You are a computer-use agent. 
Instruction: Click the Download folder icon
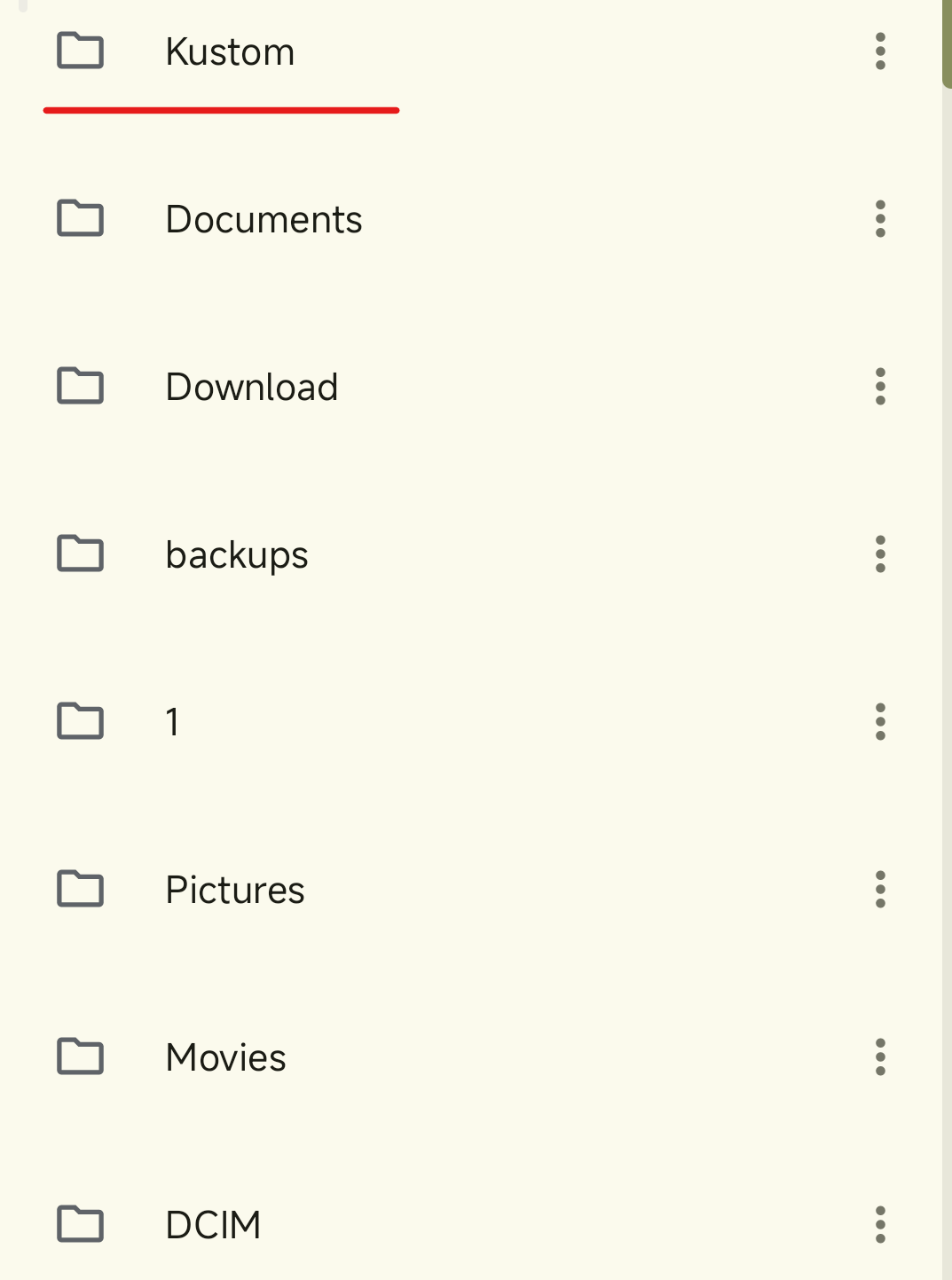(x=80, y=386)
